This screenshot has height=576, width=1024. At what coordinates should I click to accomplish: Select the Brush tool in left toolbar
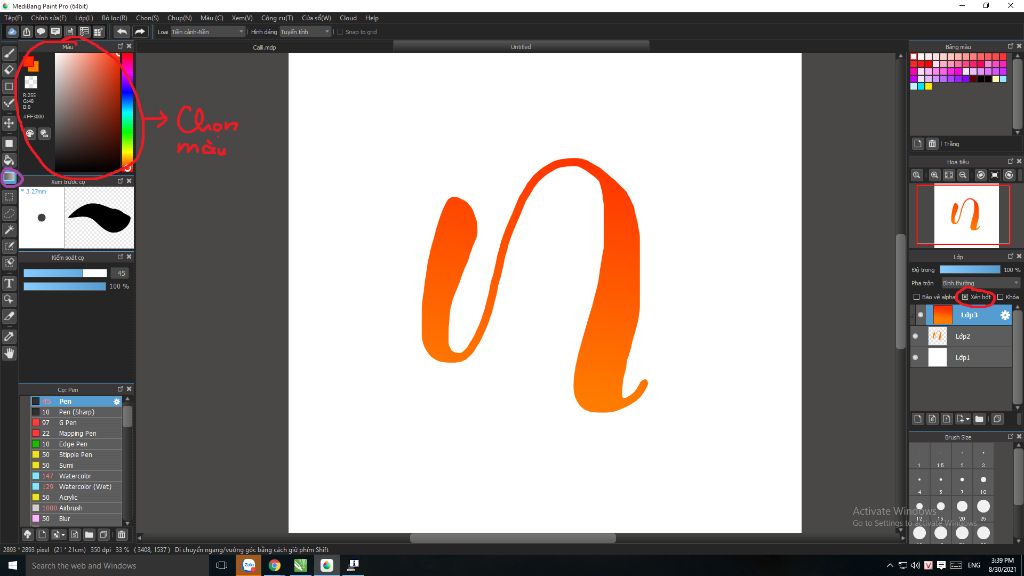coord(9,54)
